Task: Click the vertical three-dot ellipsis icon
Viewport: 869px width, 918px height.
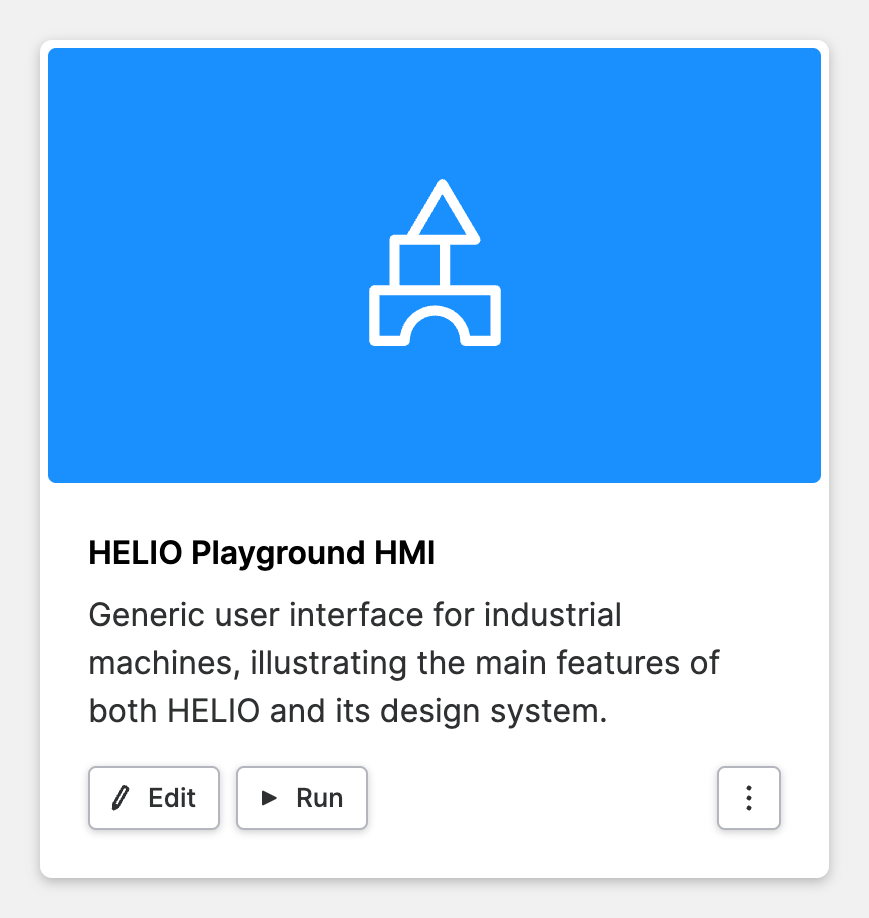Action: (748, 798)
